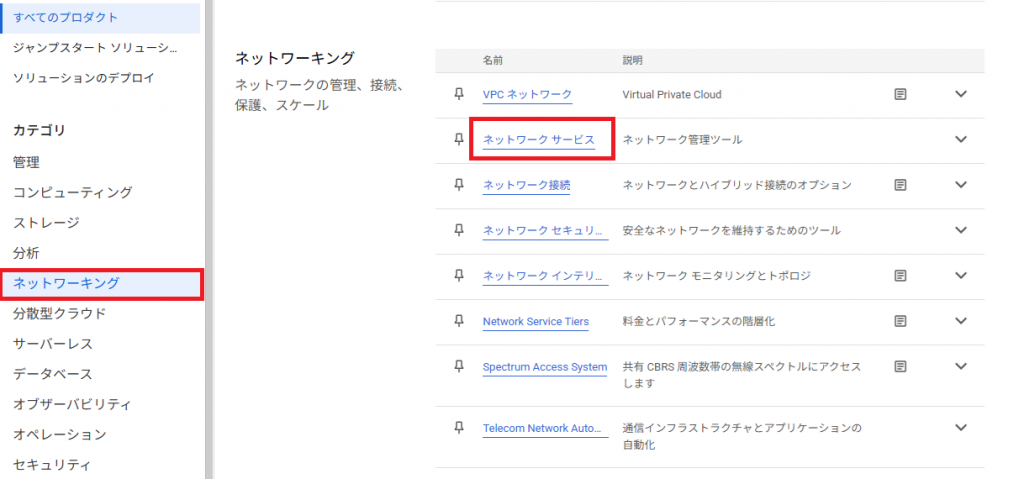The image size is (1024, 479).
Task: Pin Network Service Tiers product
Action: coord(458,321)
